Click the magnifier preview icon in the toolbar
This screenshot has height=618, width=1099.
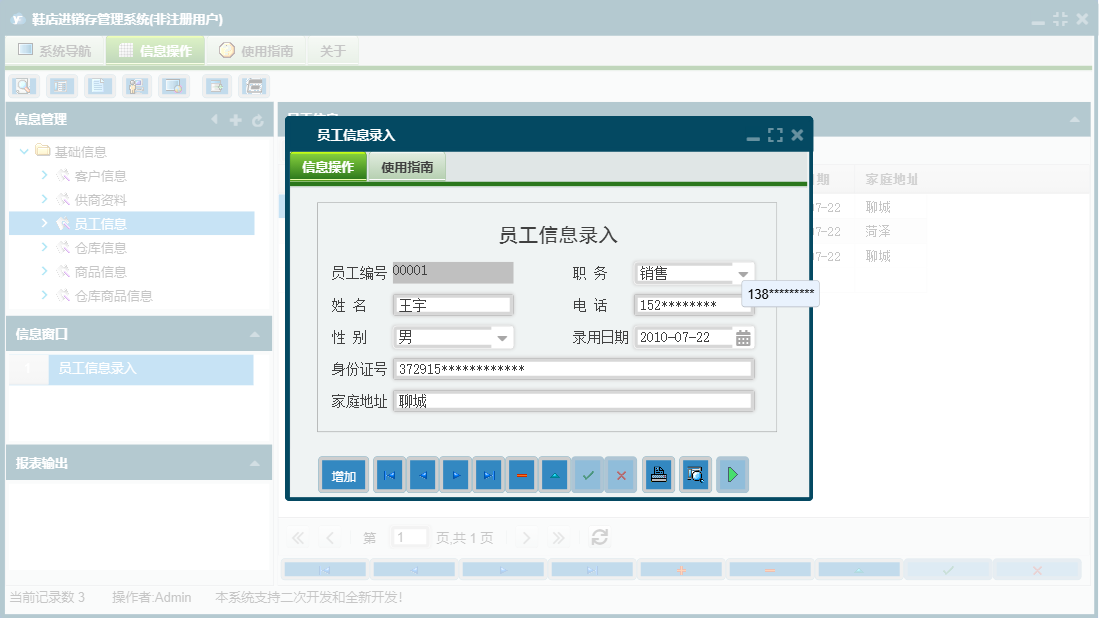coord(22,86)
